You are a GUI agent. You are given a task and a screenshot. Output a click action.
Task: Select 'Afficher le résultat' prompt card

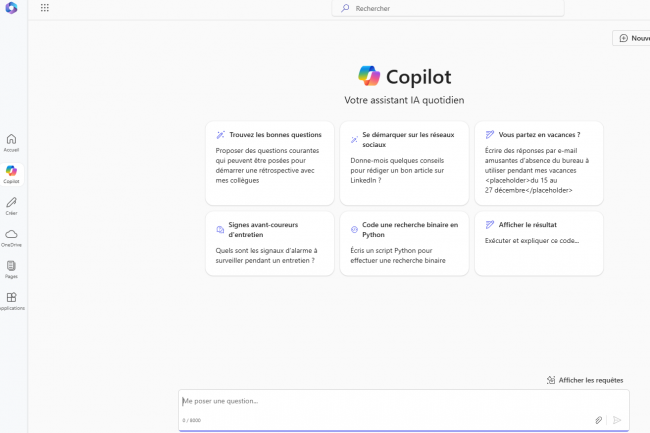[x=539, y=243]
